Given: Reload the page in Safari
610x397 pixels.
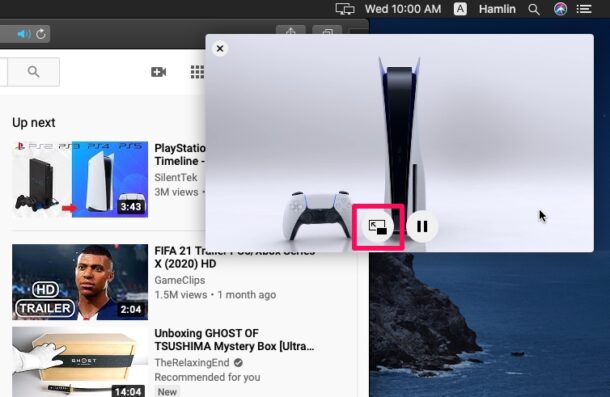Looking at the screenshot, I should point(41,34).
